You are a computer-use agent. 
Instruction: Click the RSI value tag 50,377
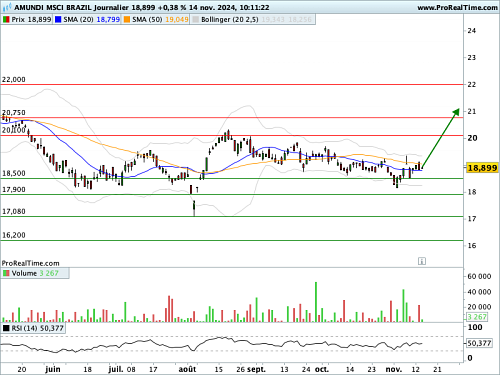tap(479, 343)
